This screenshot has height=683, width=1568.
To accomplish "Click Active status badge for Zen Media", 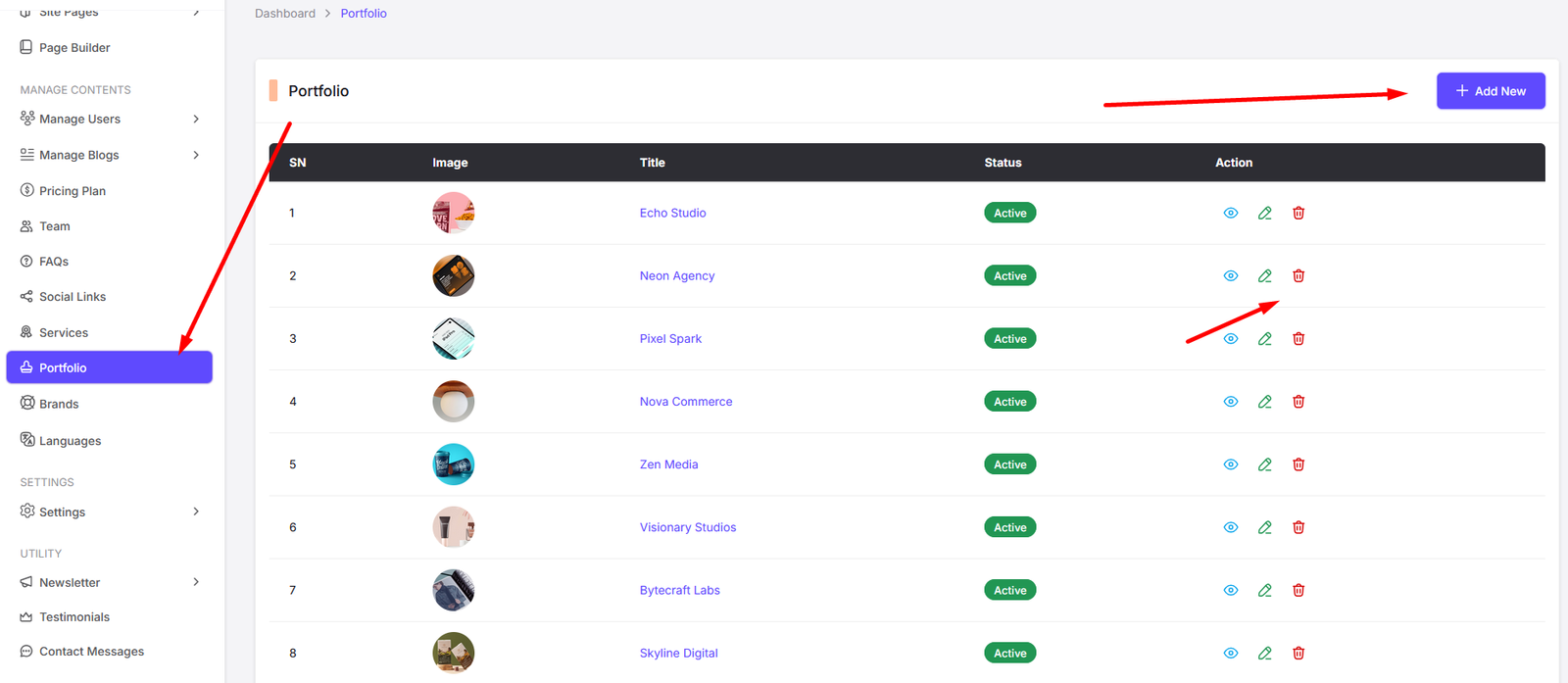I will (x=1009, y=464).
